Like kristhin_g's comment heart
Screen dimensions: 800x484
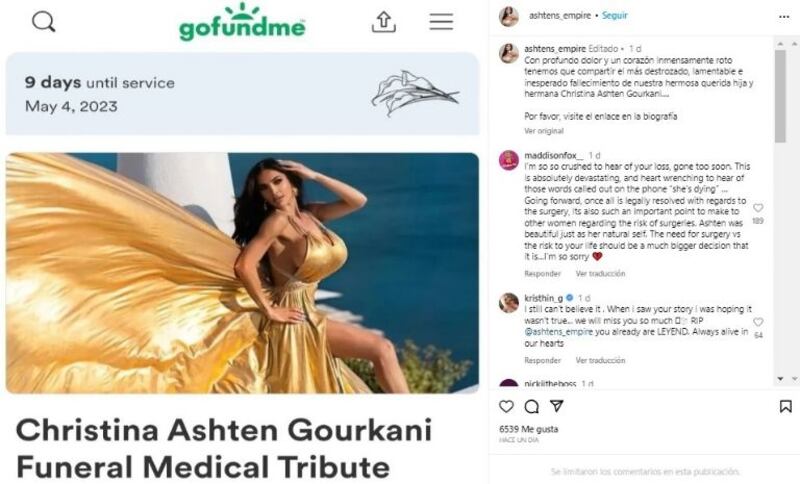click(758, 322)
